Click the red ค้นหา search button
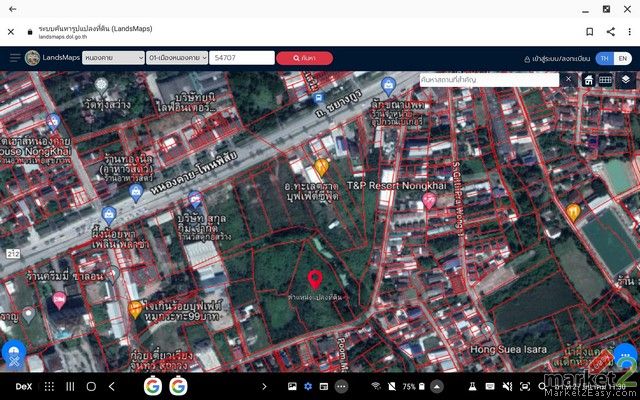Screen dimensions: 640x400 click(304, 58)
